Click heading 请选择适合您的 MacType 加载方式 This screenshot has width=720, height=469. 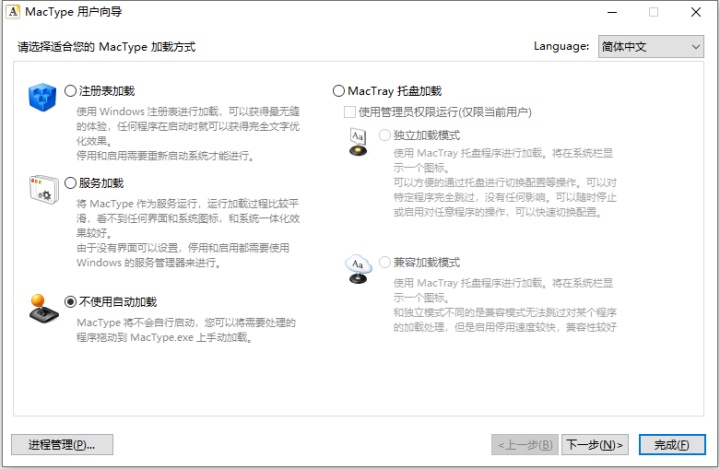[x=107, y=47]
